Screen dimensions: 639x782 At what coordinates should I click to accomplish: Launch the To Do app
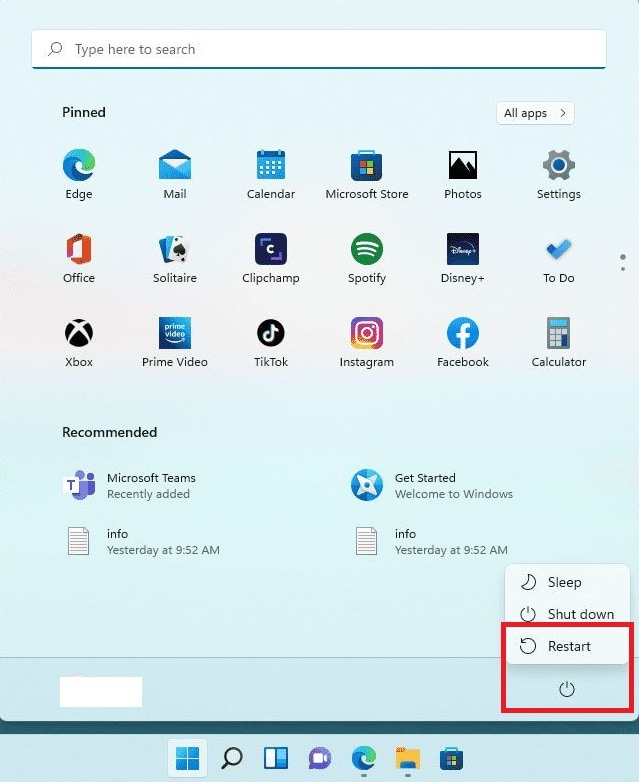coord(559,258)
